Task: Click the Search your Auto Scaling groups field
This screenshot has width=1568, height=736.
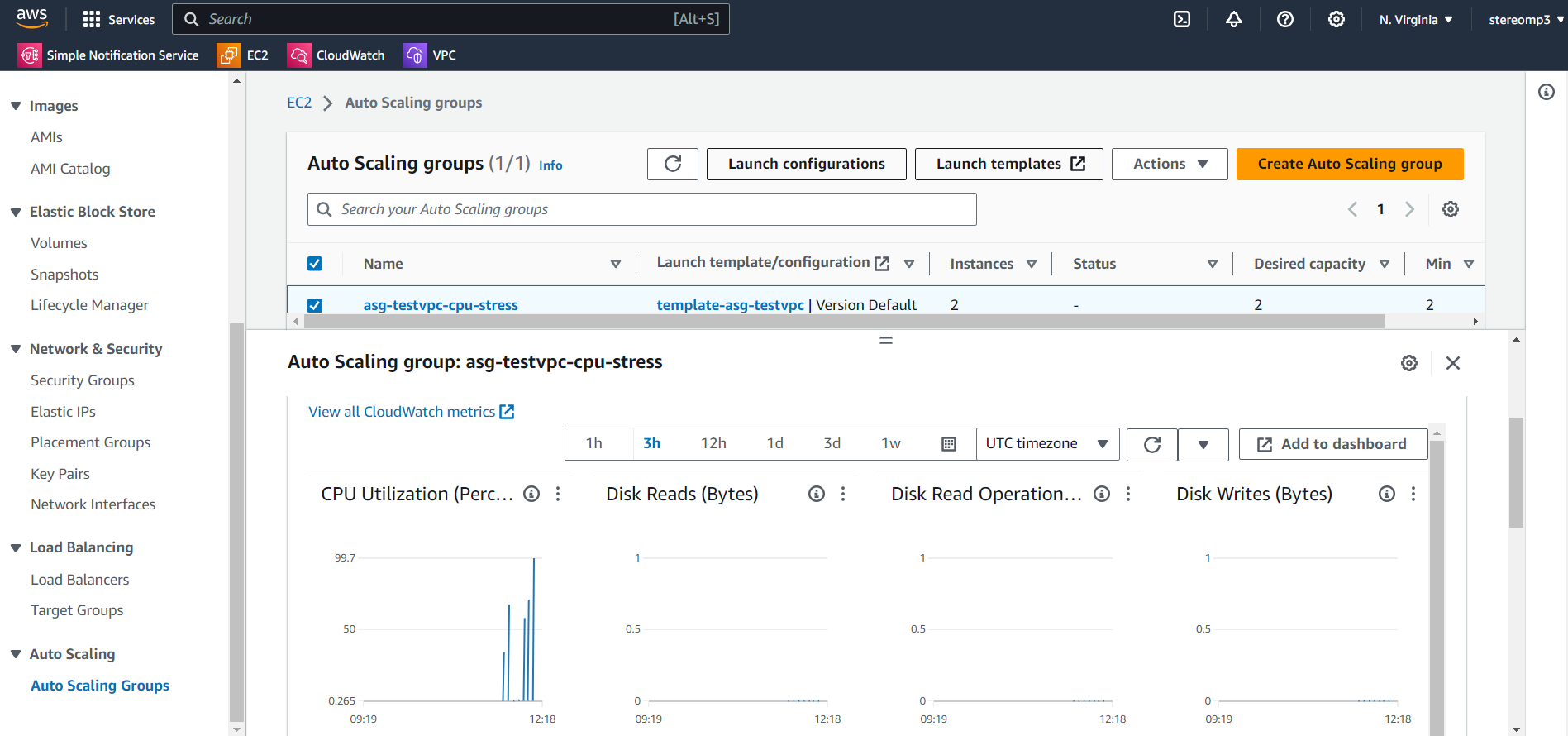Action: tap(642, 209)
